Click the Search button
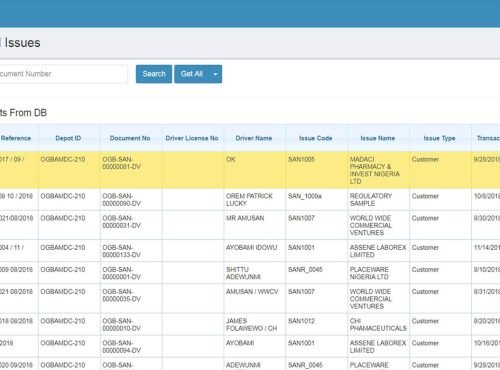This screenshot has width=500, height=370. 154,74
